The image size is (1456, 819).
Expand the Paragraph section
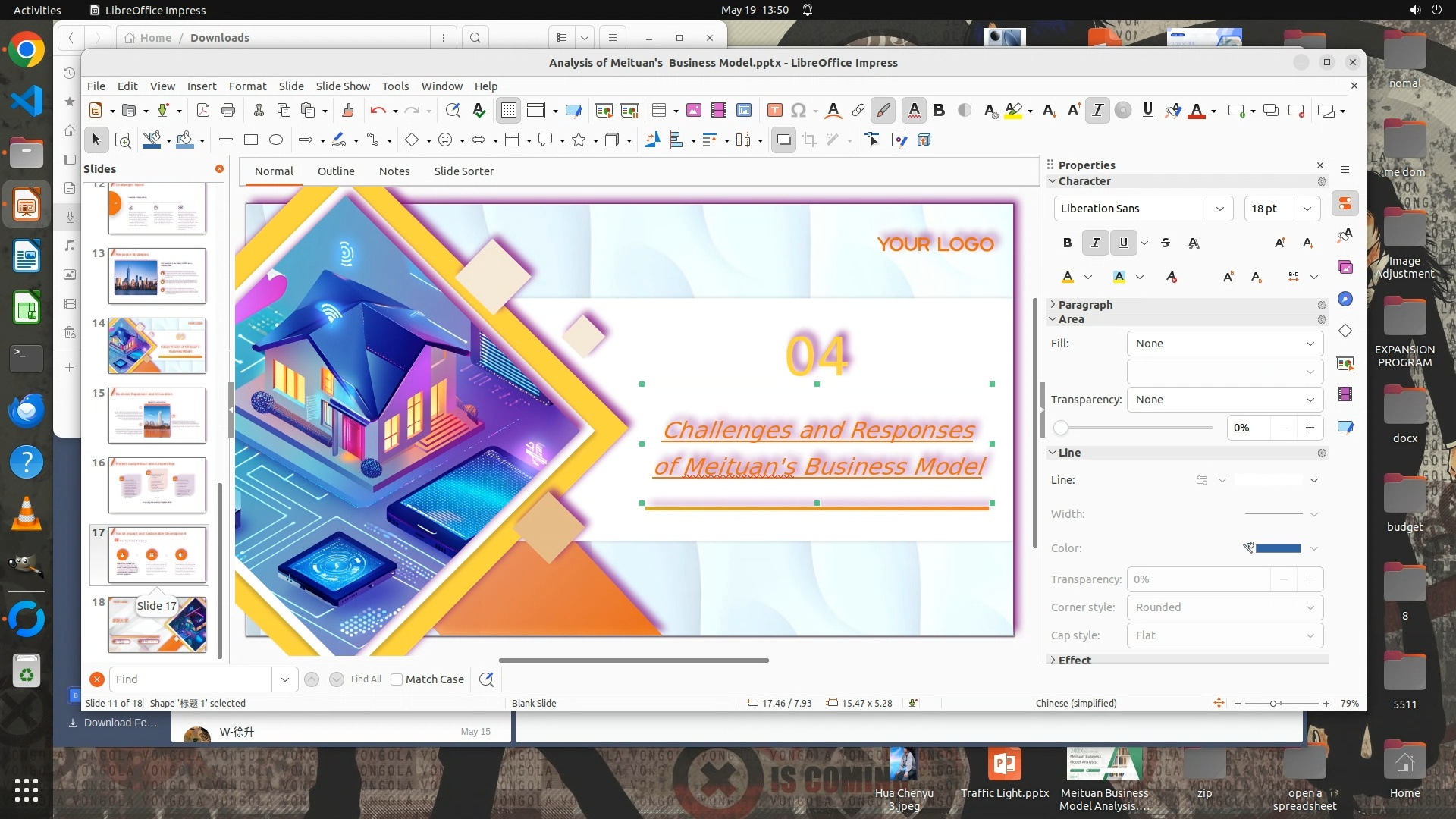(1085, 304)
